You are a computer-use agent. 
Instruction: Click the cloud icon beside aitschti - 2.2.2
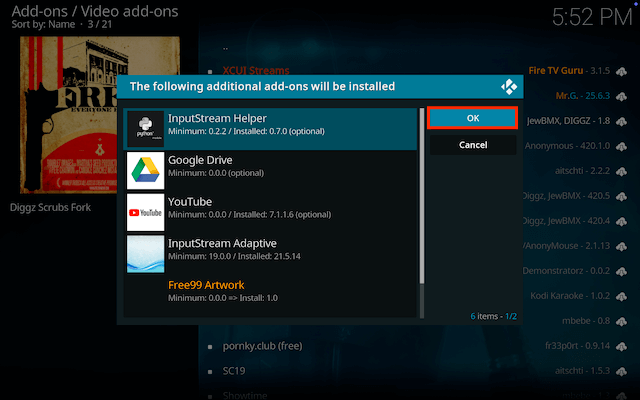point(621,171)
